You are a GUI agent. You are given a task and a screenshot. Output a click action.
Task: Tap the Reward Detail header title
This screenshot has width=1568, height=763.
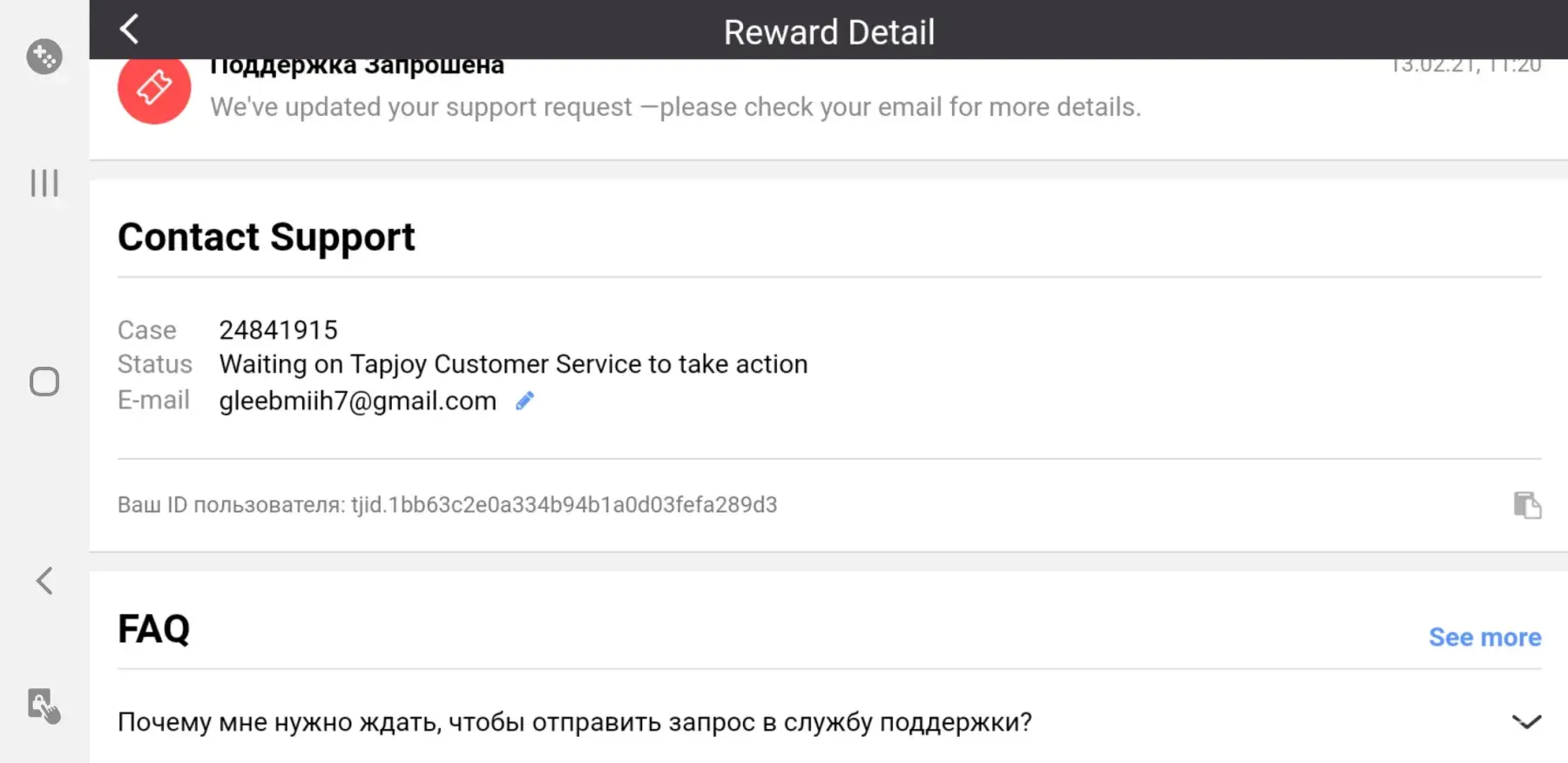828,32
